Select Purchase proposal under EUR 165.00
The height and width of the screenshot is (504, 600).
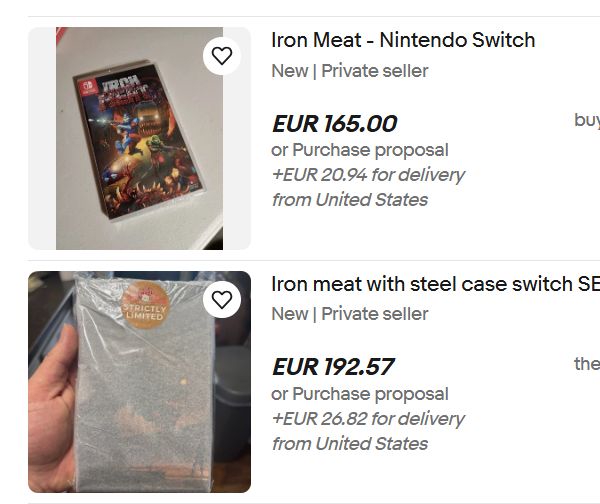[360, 150]
